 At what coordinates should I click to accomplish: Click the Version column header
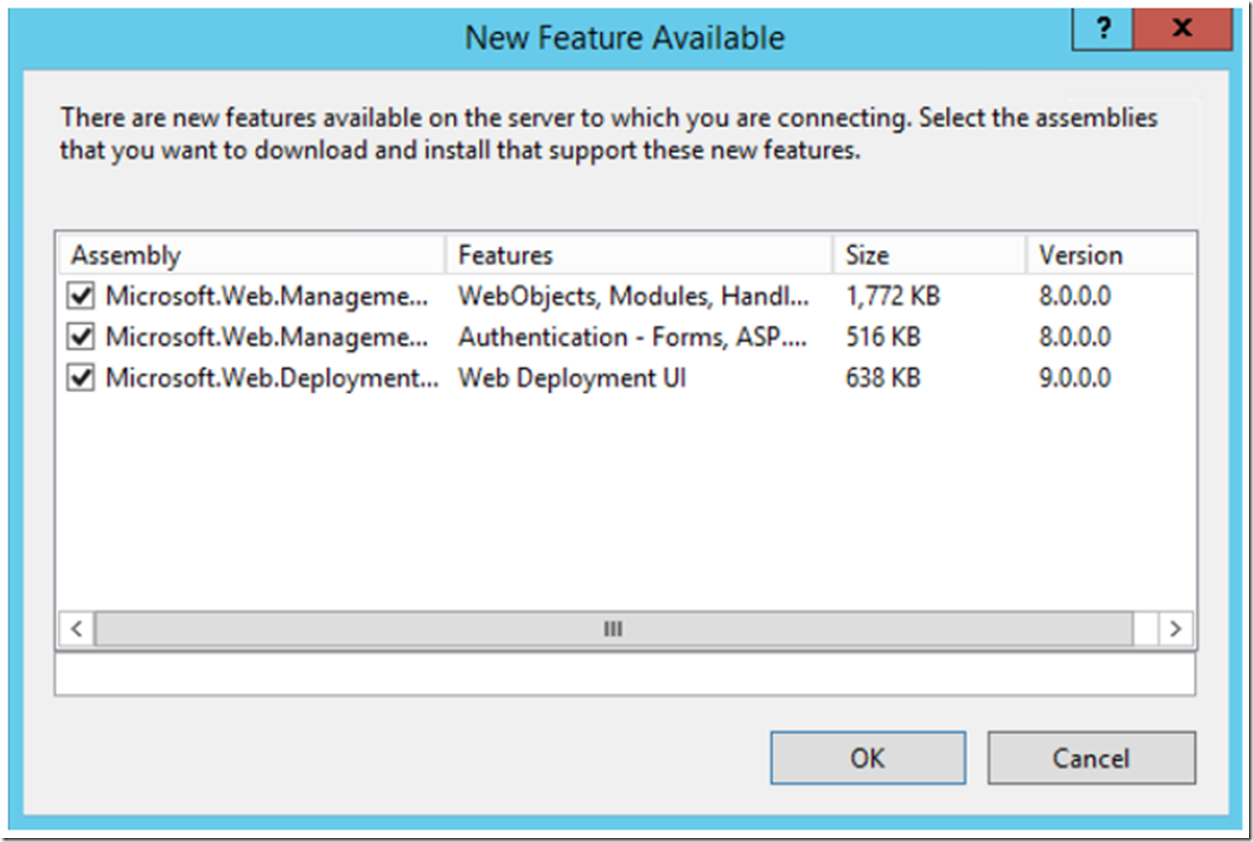tap(1110, 255)
